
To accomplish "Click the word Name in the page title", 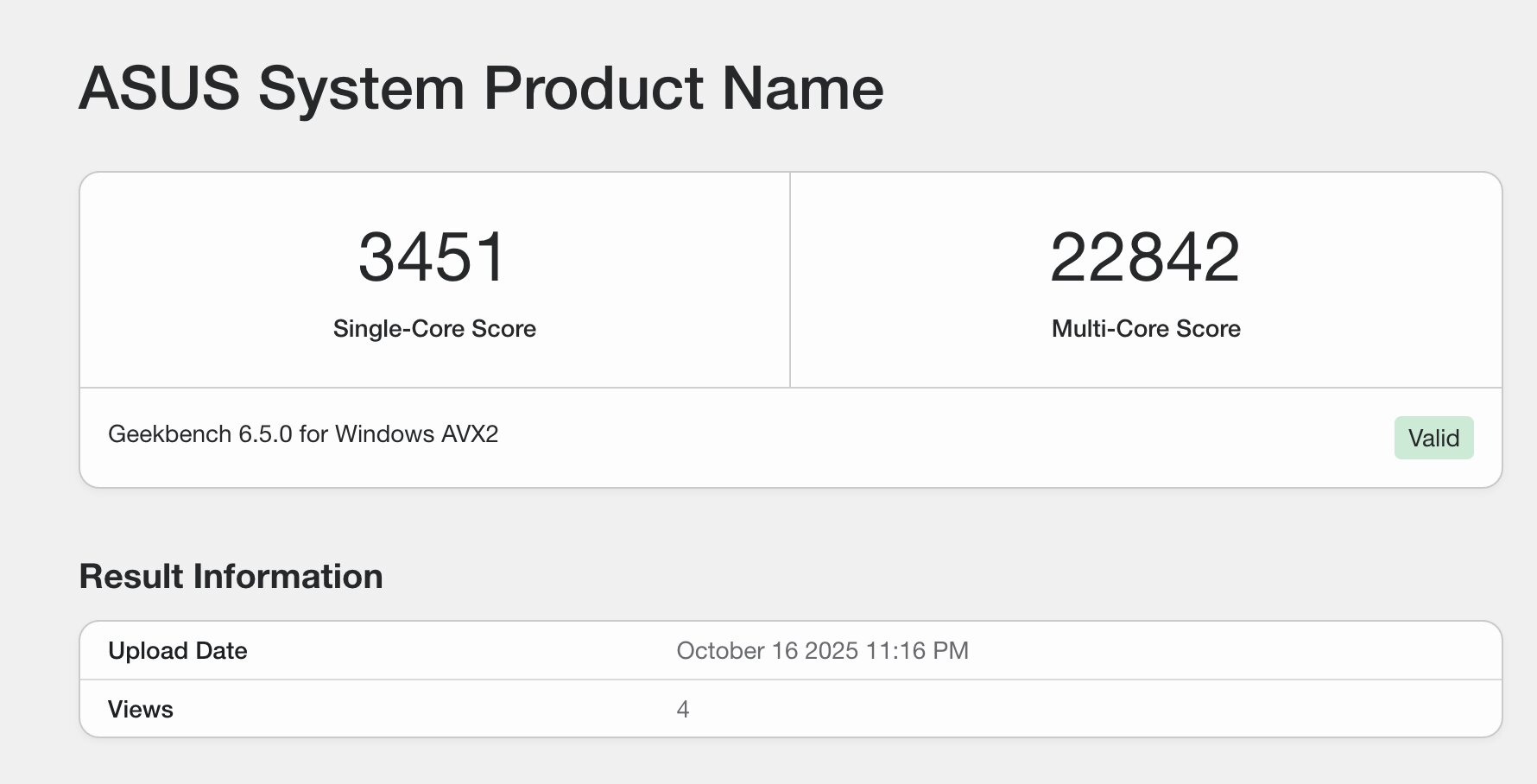I will pos(802,88).
